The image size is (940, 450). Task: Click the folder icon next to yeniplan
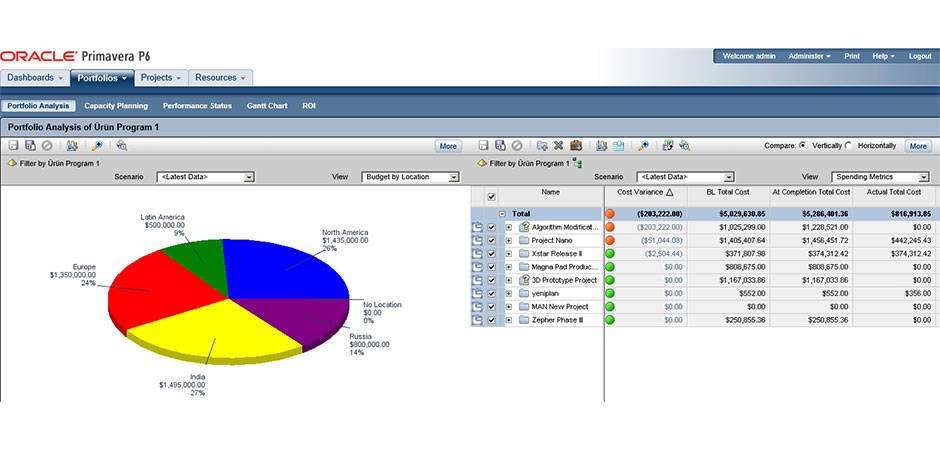pos(525,294)
